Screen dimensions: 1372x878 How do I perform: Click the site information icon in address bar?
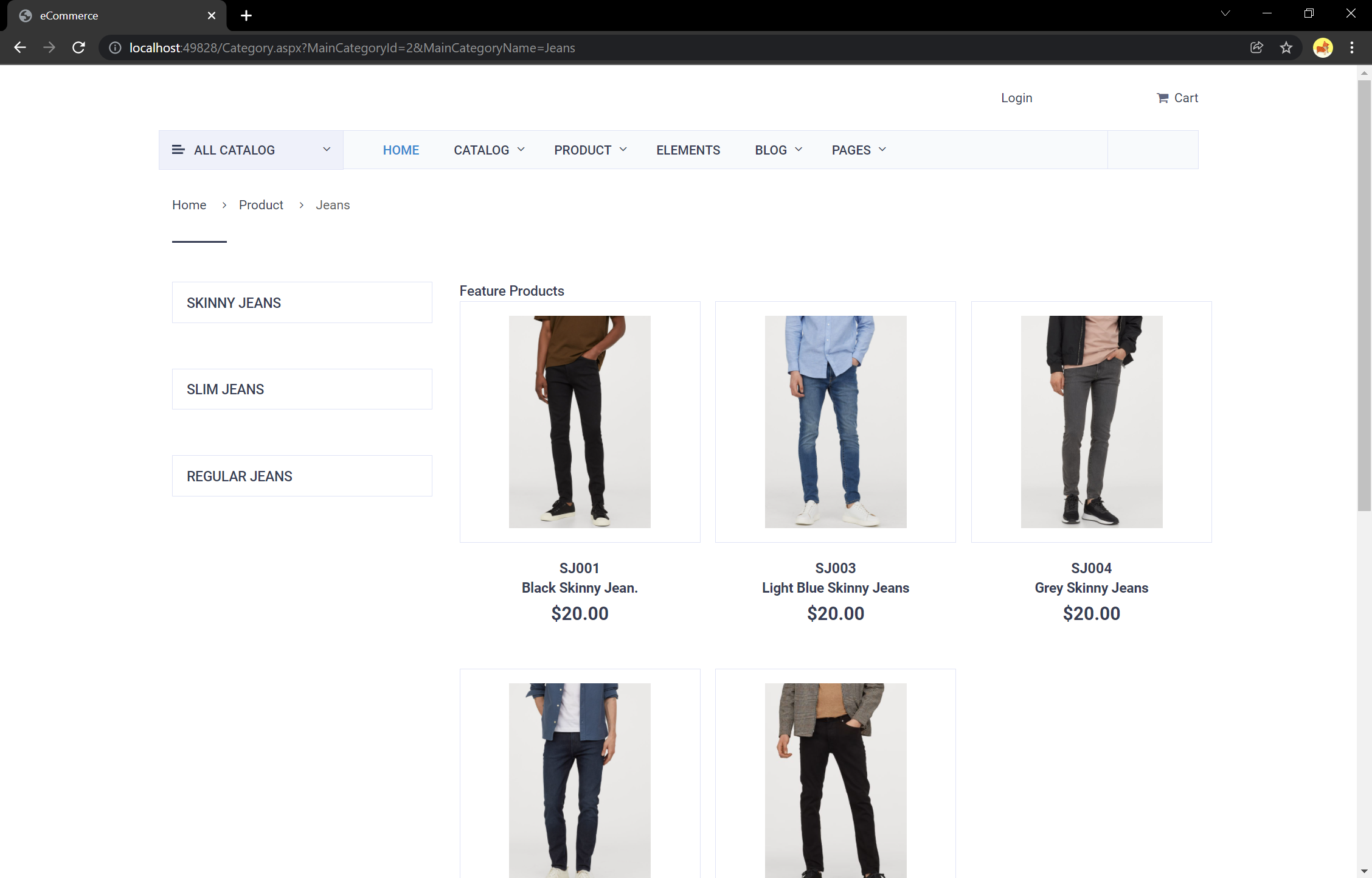tap(115, 47)
